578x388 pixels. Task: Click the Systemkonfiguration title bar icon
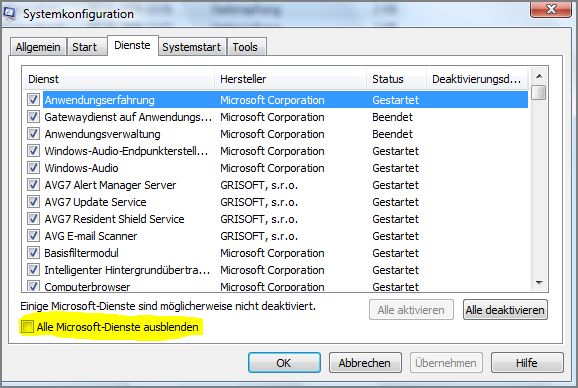click(x=9, y=13)
